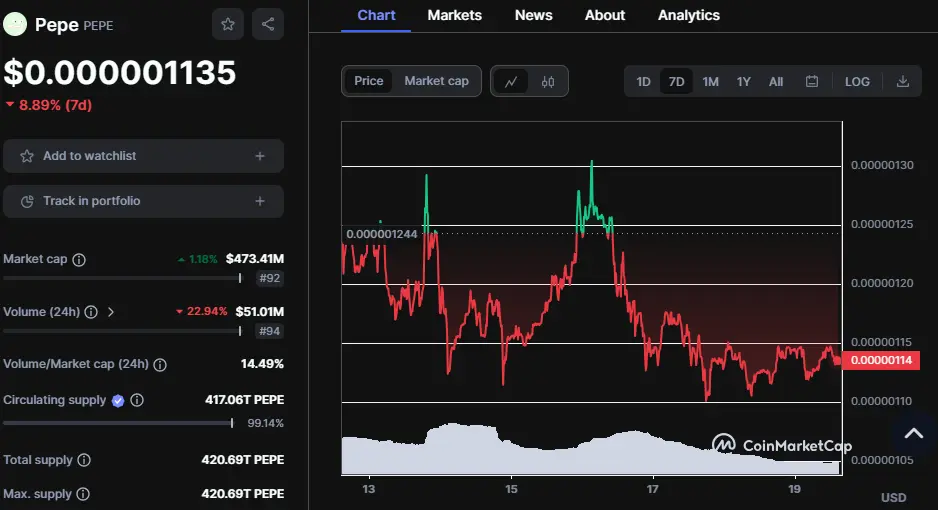Click the Market cap rank progress bar
Screen dimensions: 938x510
[122, 278]
